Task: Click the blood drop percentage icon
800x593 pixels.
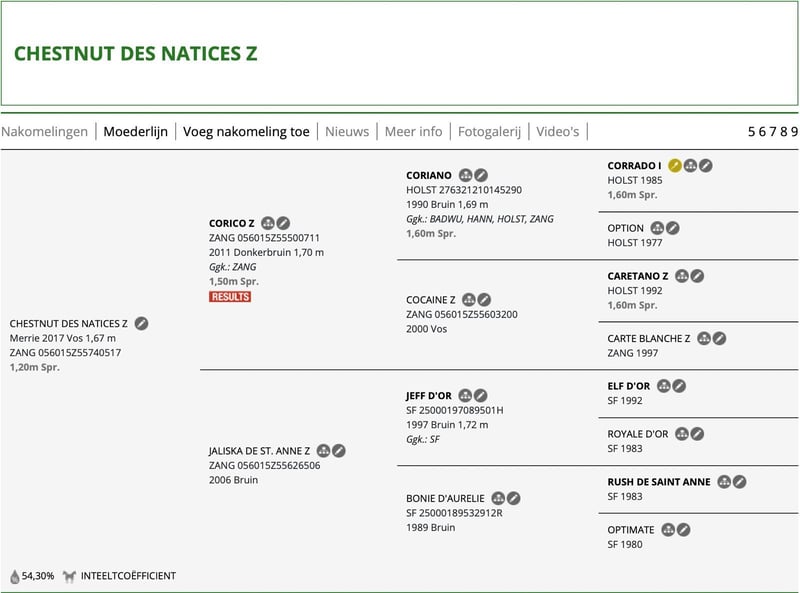Action: point(15,577)
